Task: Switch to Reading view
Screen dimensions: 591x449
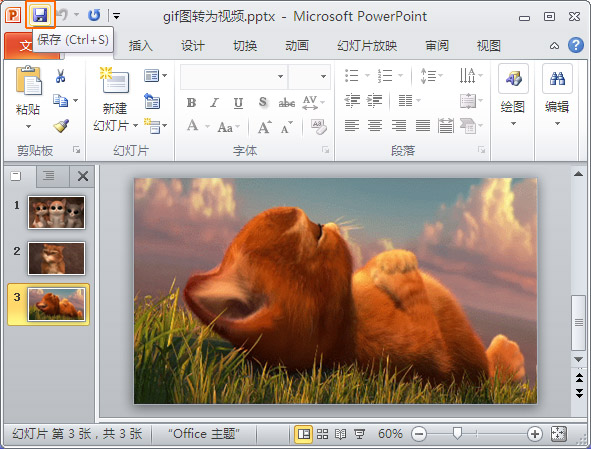Action: [x=340, y=434]
